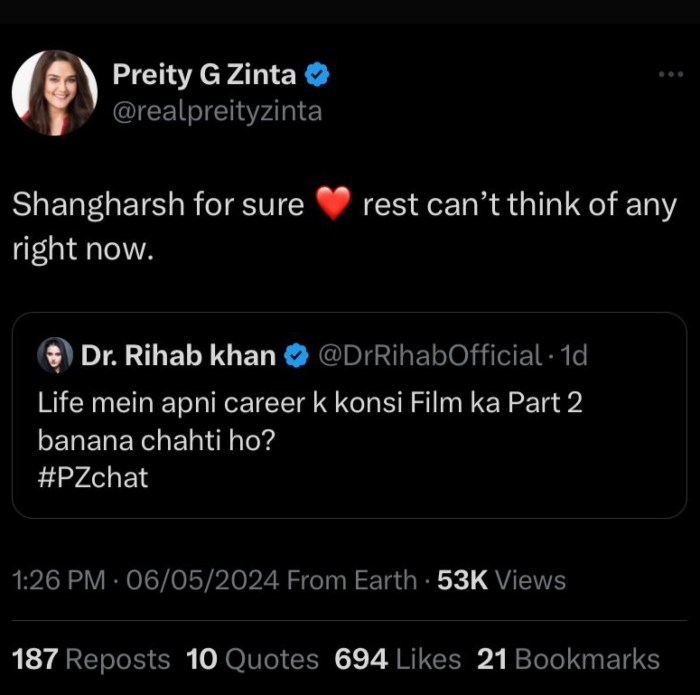Click Preity G Zinta's profile picture
Screen dimensions: 700x695
[54, 93]
